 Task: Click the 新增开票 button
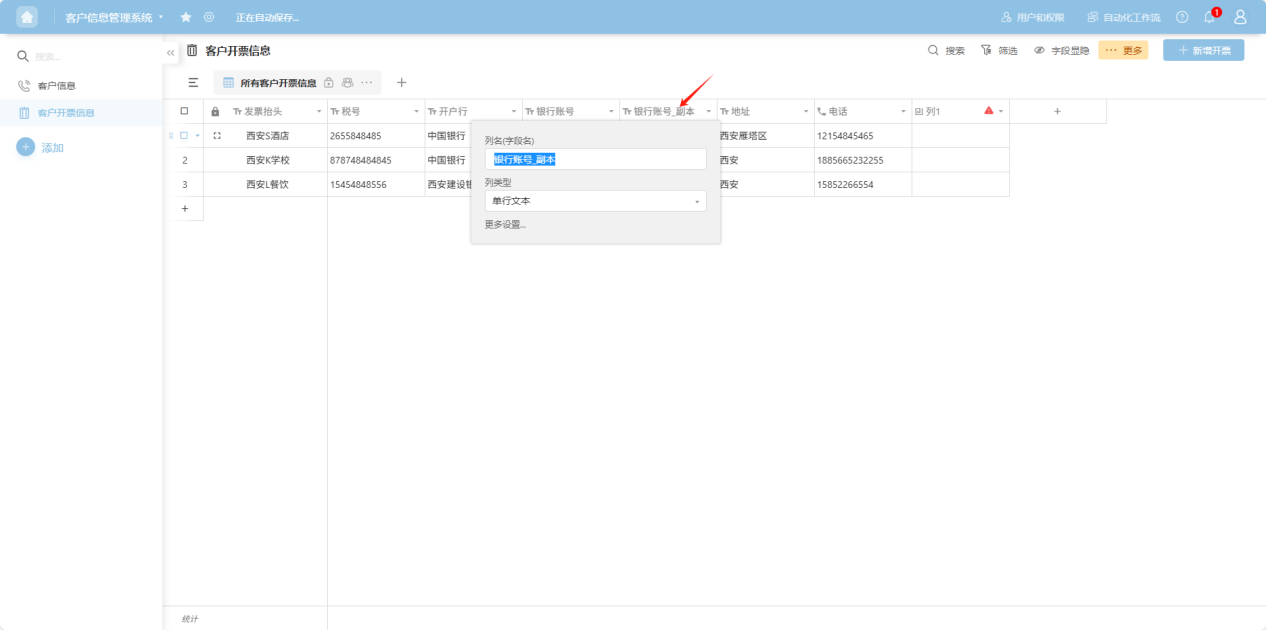tap(1203, 50)
